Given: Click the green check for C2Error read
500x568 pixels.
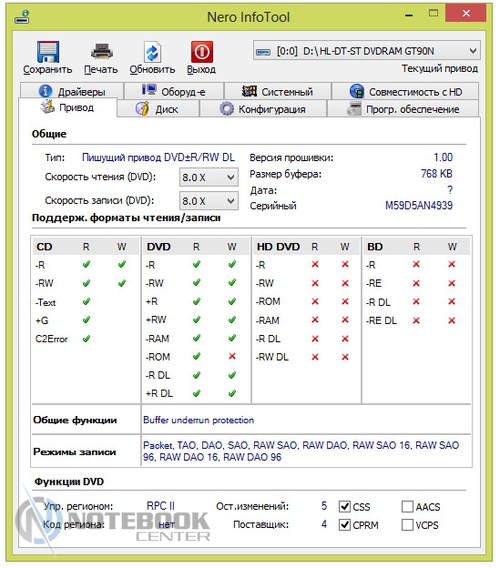Looking at the screenshot, I should [x=86, y=339].
